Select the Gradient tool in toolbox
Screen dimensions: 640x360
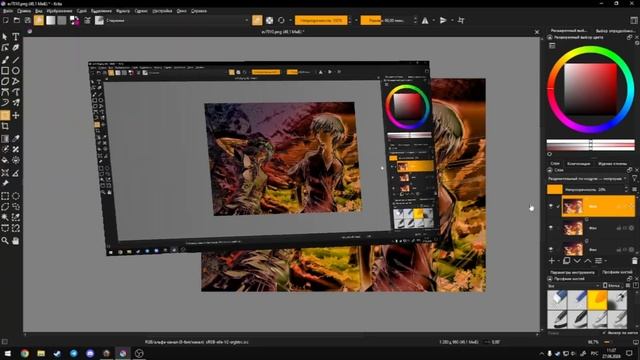click(5, 139)
